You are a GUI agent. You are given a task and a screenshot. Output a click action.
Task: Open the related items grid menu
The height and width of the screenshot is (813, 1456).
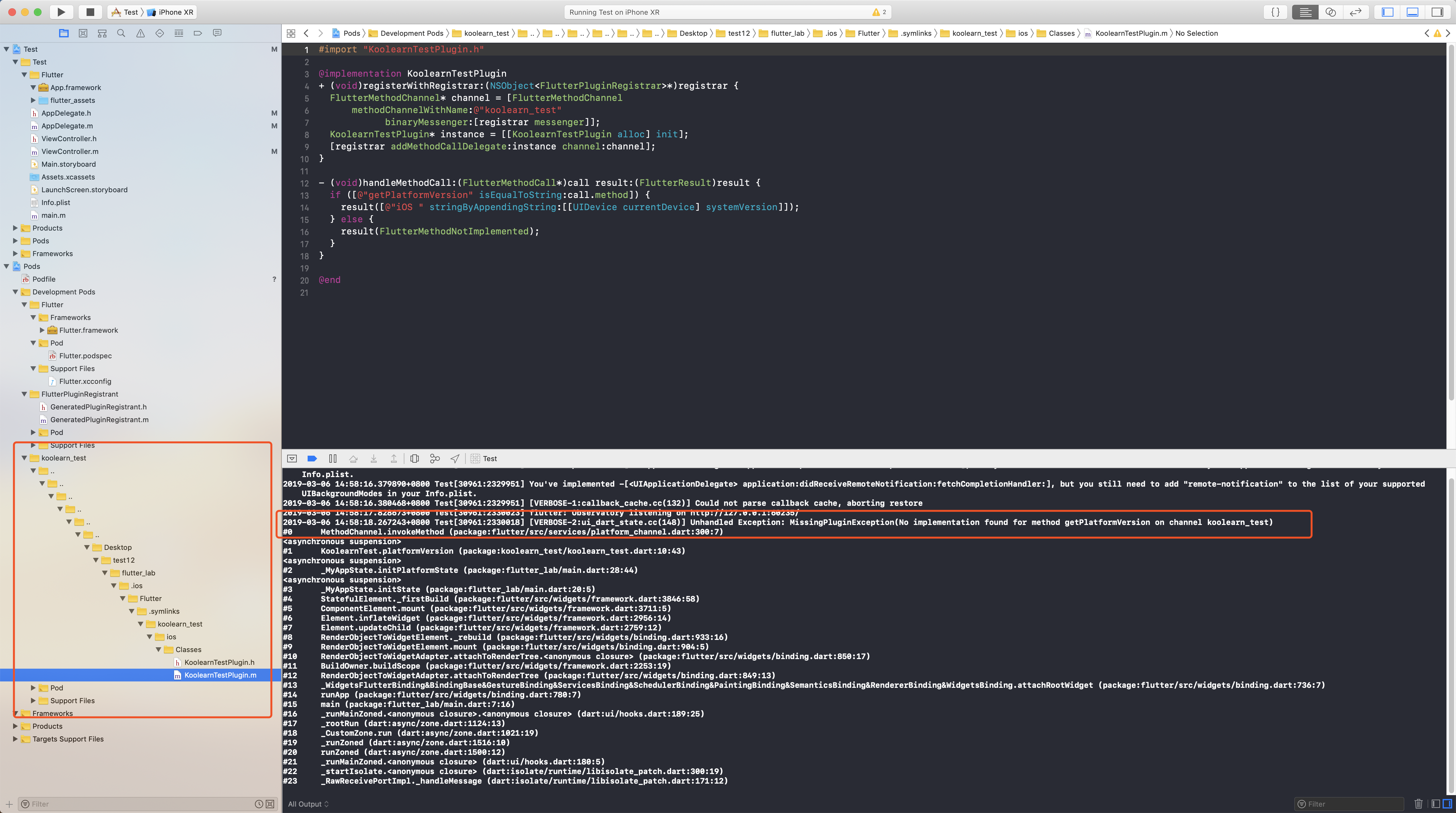point(291,33)
